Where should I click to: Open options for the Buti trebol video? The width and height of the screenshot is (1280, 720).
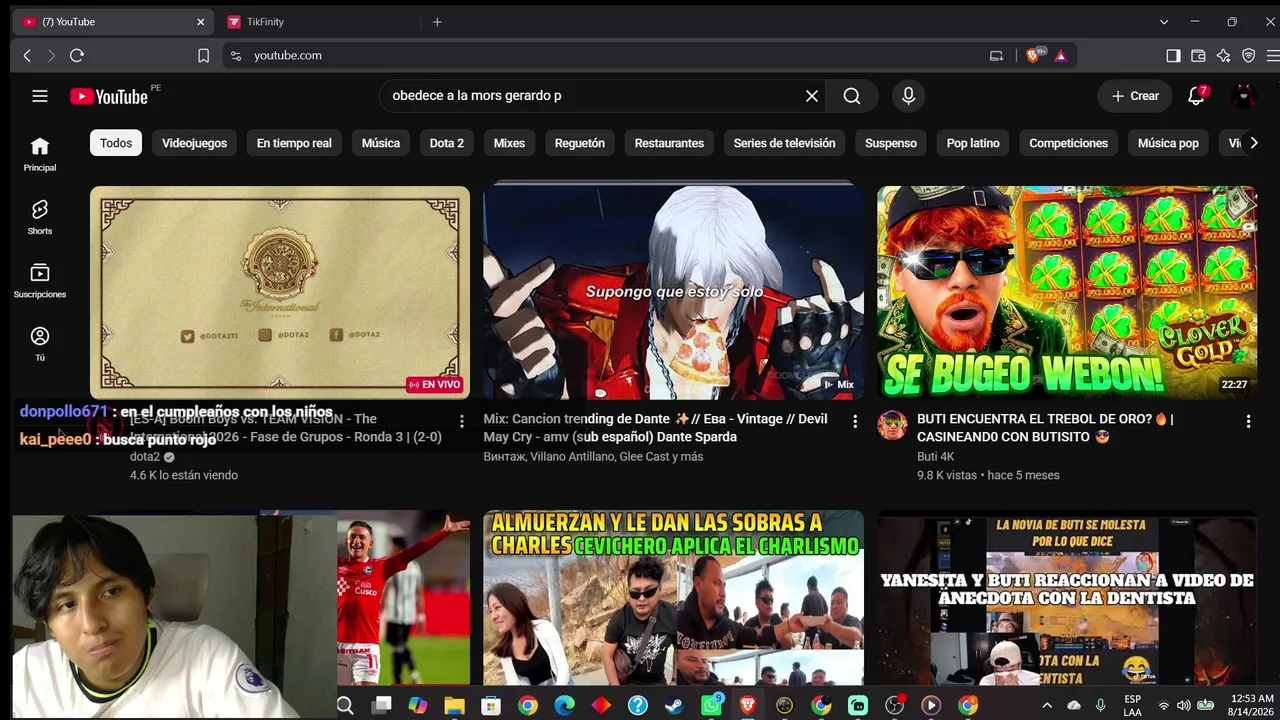point(1248,422)
